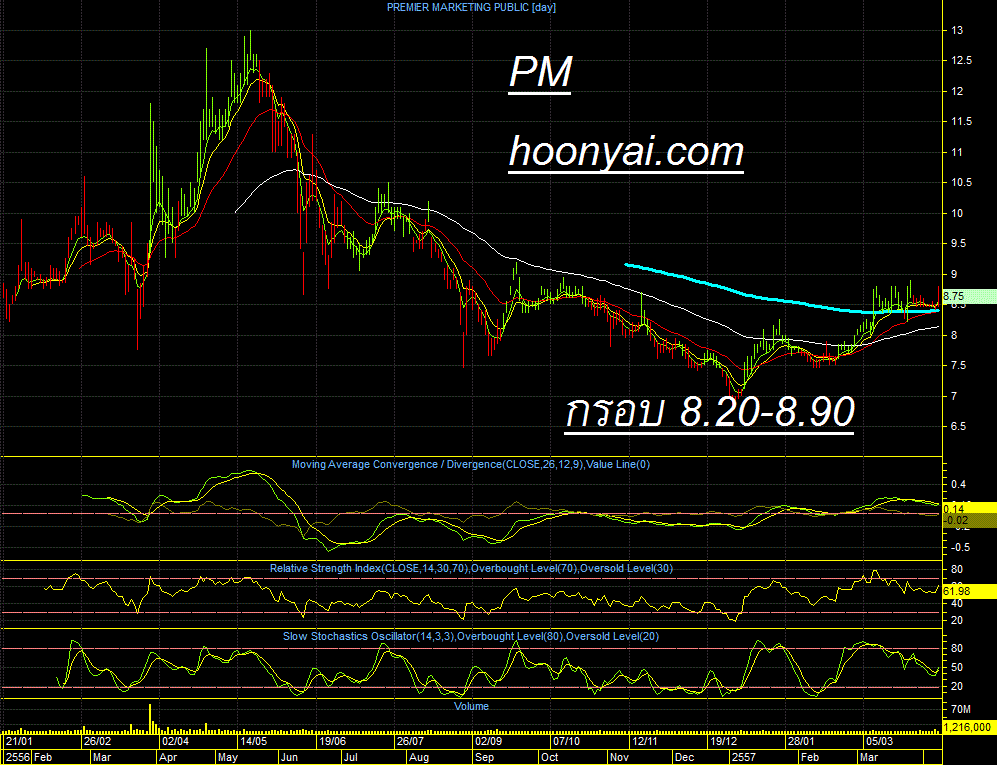Click the Moving Average Convergence / Divergence indicator title
The height and width of the screenshot is (765, 997).
471,464
